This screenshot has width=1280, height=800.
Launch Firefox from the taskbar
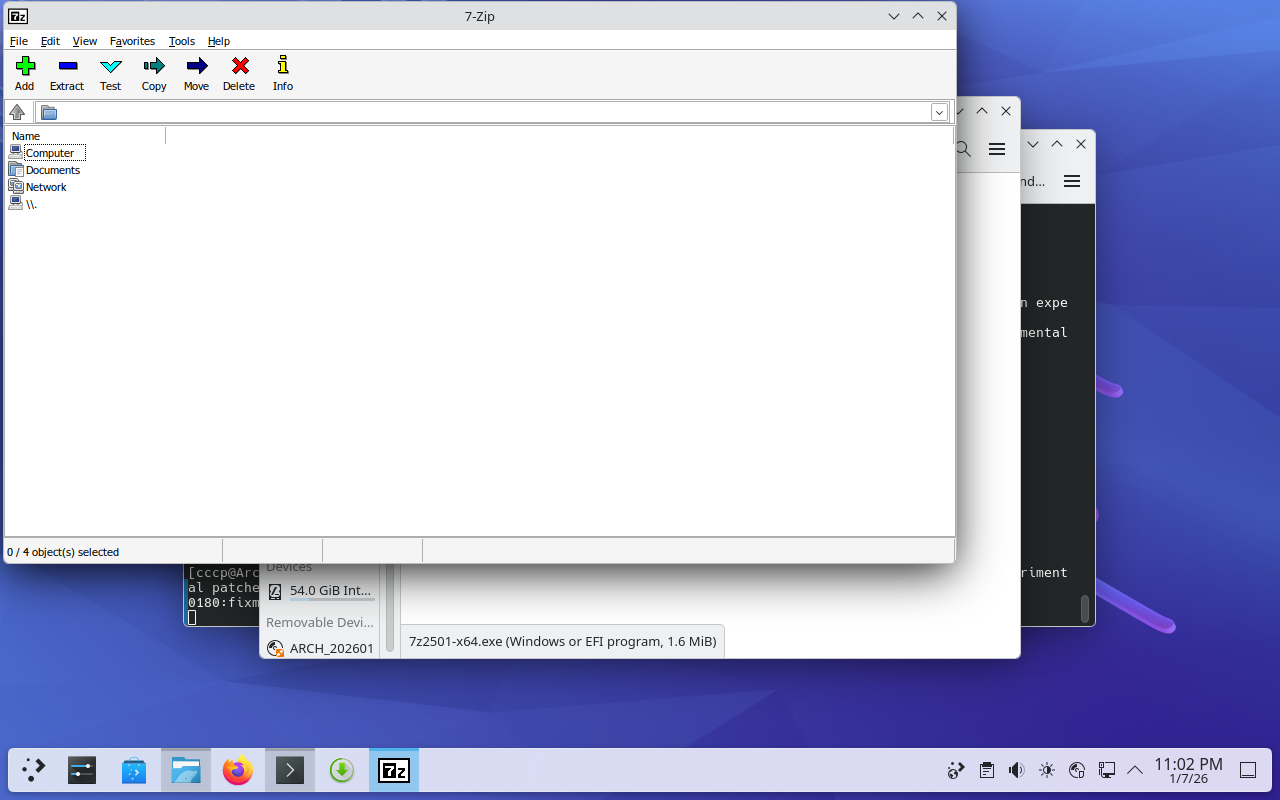[x=238, y=770]
